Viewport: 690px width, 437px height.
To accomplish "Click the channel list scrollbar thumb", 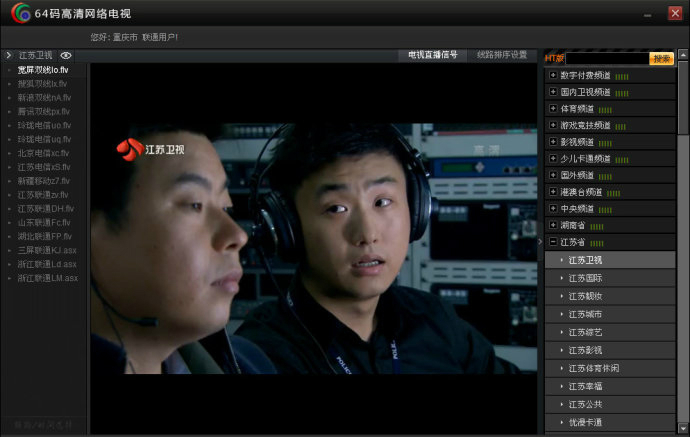I will [683, 97].
